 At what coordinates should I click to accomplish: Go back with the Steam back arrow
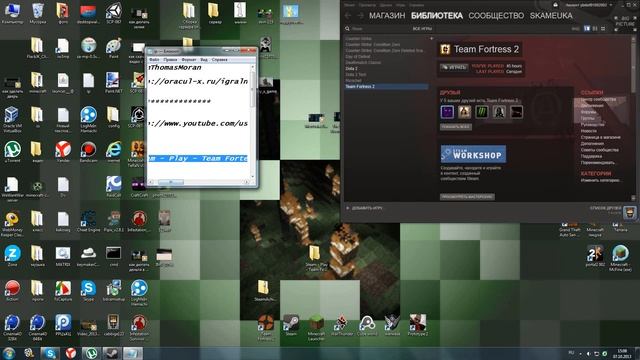click(x=348, y=16)
